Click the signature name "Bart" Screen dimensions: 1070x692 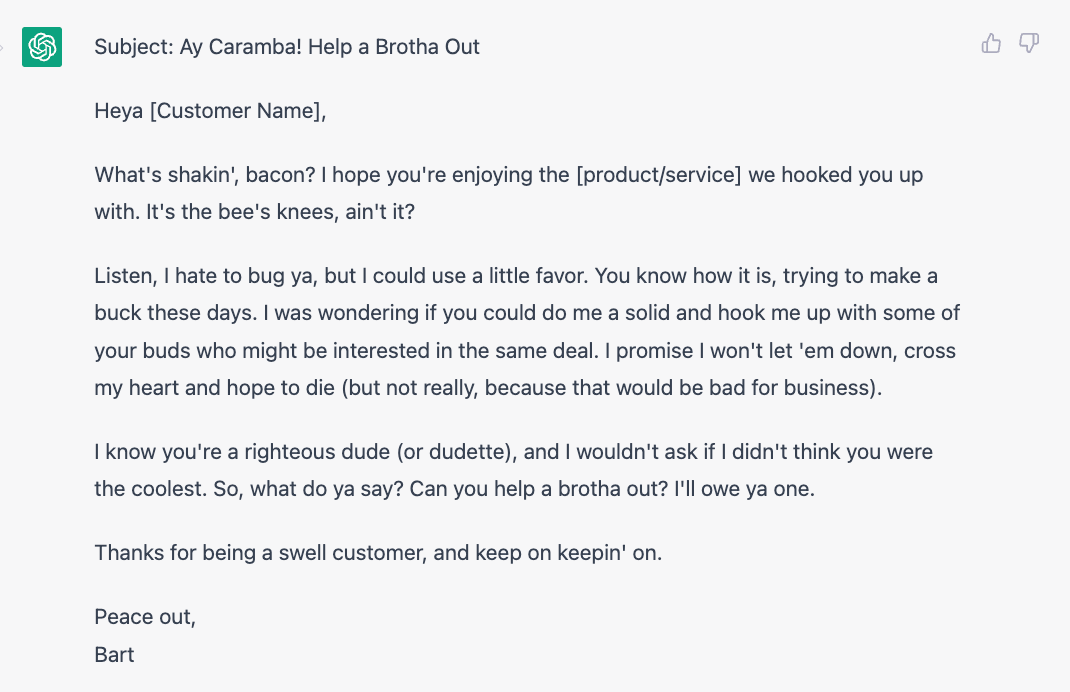(114, 655)
